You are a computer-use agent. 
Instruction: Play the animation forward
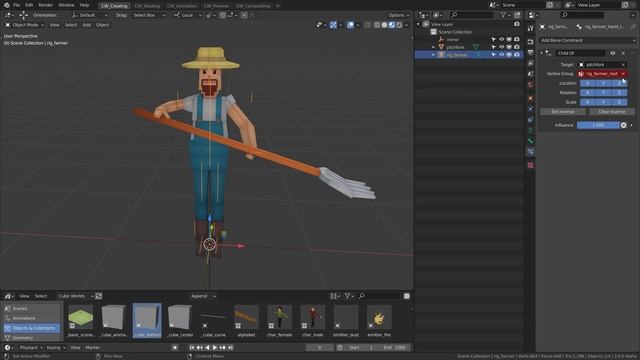[215, 348]
